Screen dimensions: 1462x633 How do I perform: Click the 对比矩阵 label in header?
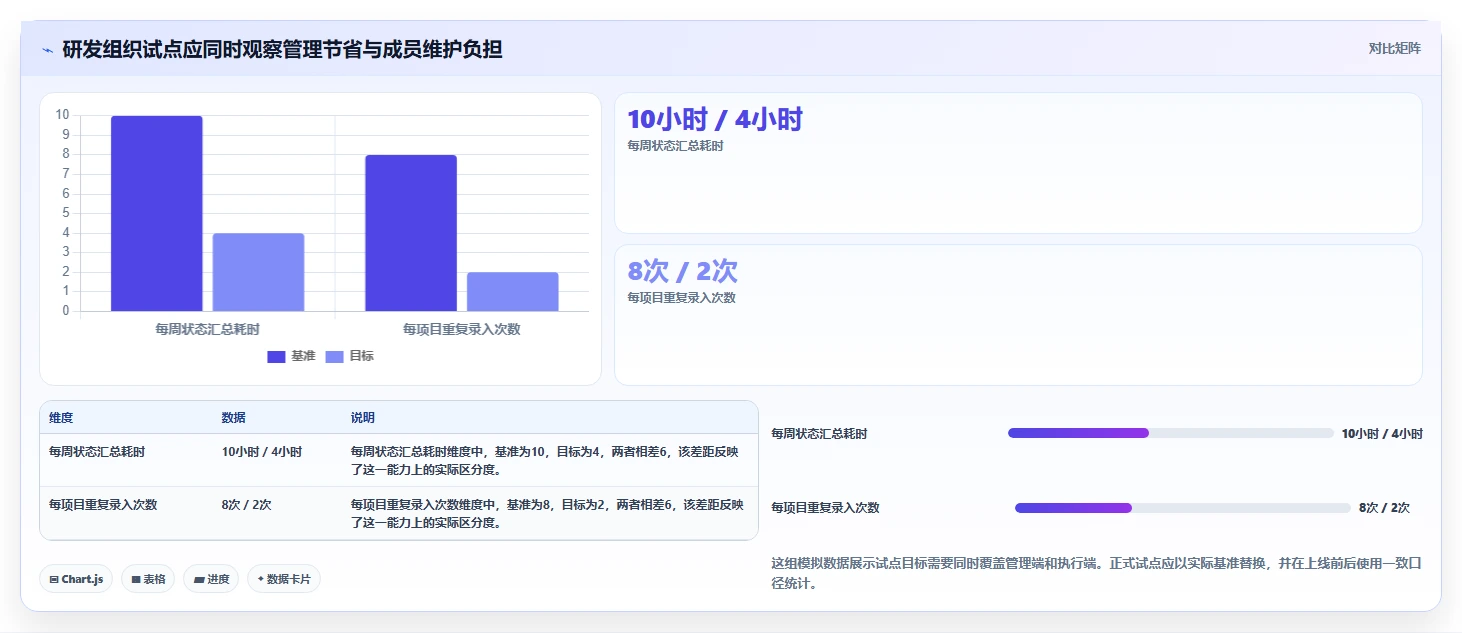coord(1394,48)
